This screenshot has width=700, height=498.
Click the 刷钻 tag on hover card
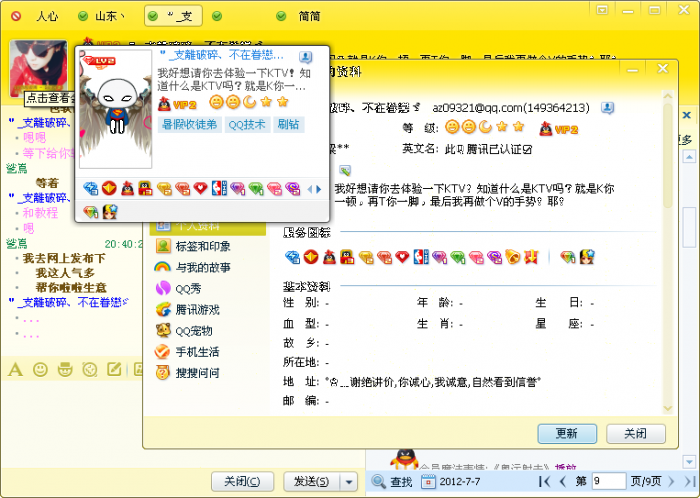(x=288, y=124)
